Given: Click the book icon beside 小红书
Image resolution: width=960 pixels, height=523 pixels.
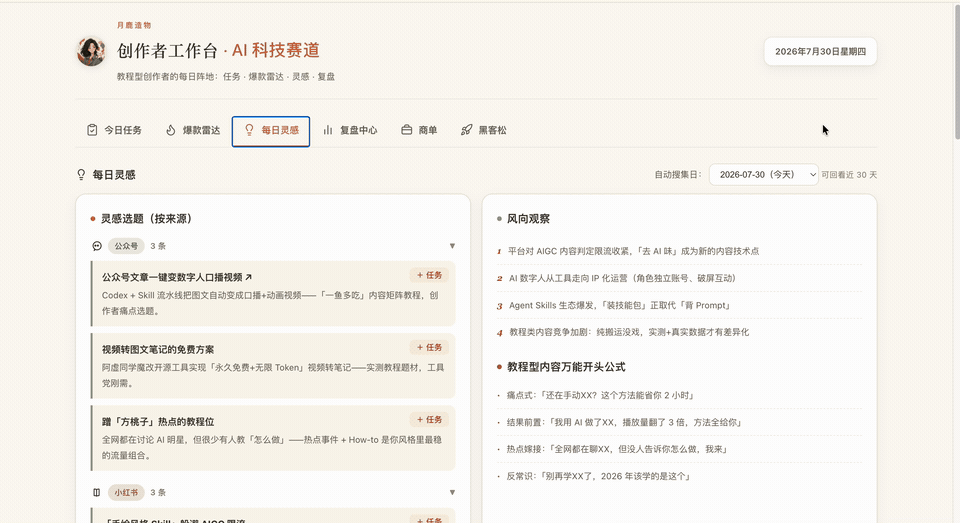Looking at the screenshot, I should pyautogui.click(x=97, y=492).
